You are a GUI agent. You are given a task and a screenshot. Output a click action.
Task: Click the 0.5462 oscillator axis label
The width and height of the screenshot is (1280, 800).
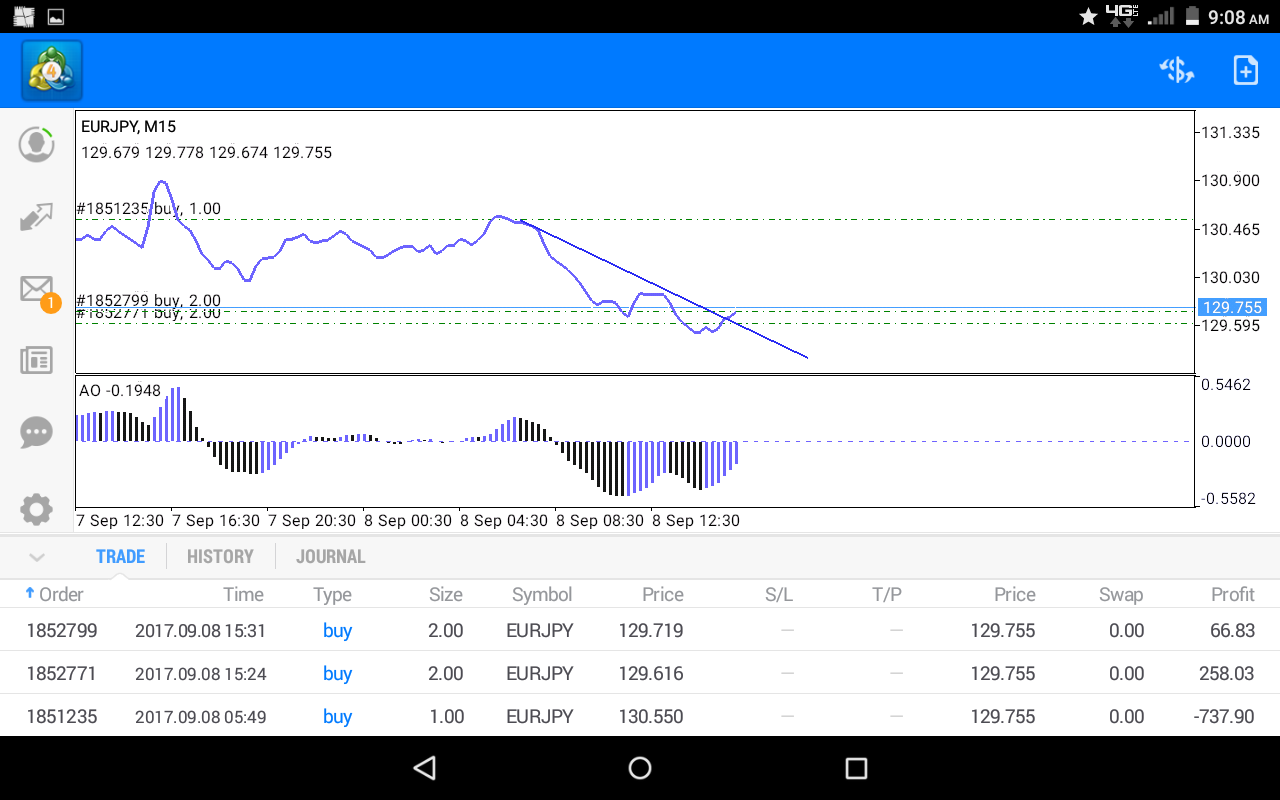pos(1226,385)
